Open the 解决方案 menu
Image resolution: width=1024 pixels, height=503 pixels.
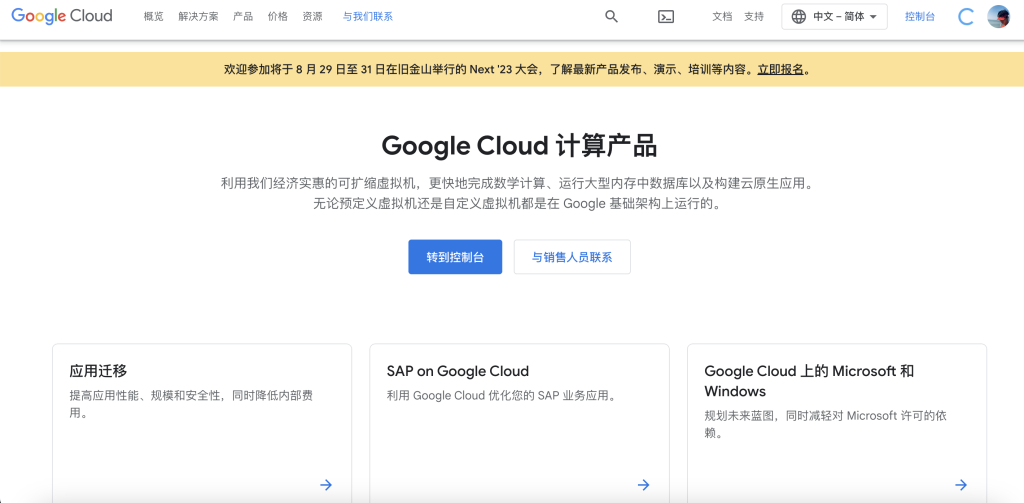coord(199,17)
